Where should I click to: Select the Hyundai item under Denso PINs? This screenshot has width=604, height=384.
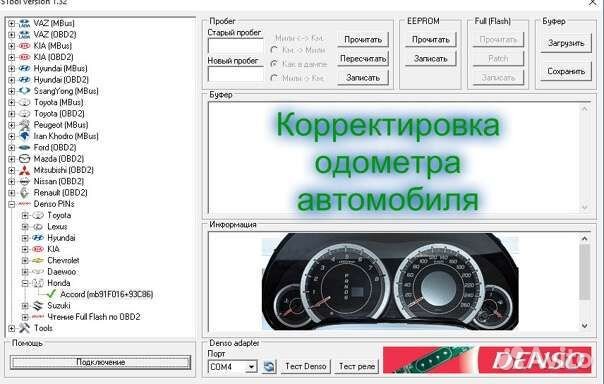(61, 238)
